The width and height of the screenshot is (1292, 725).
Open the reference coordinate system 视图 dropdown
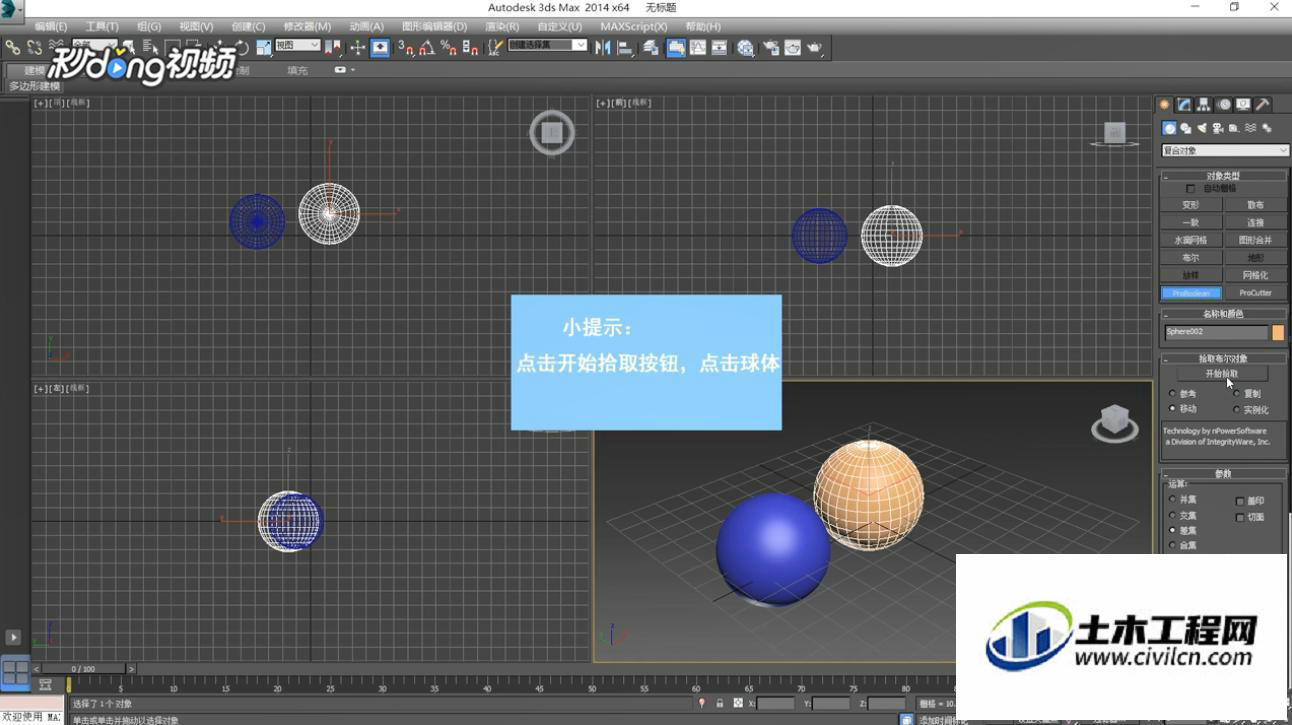pyautogui.click(x=297, y=46)
